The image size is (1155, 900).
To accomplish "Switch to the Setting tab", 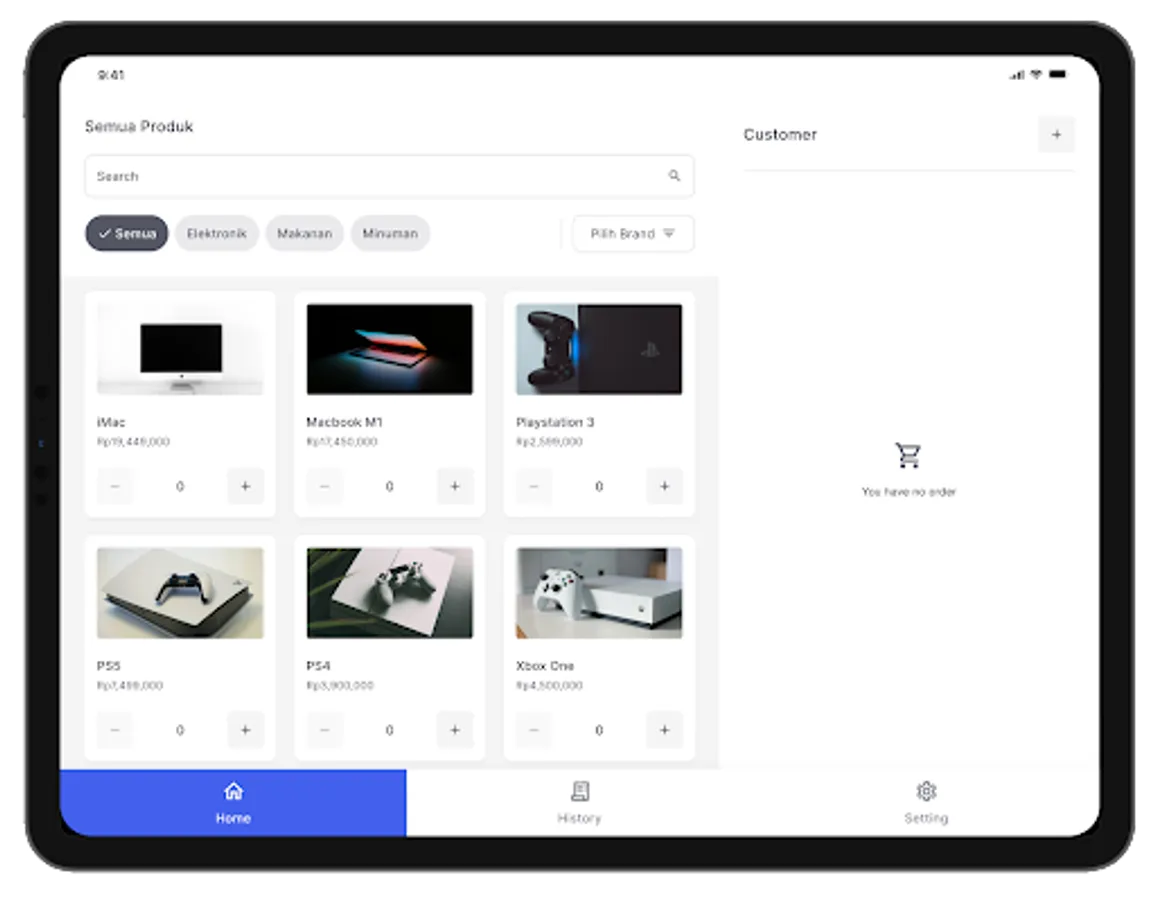I will click(926, 803).
